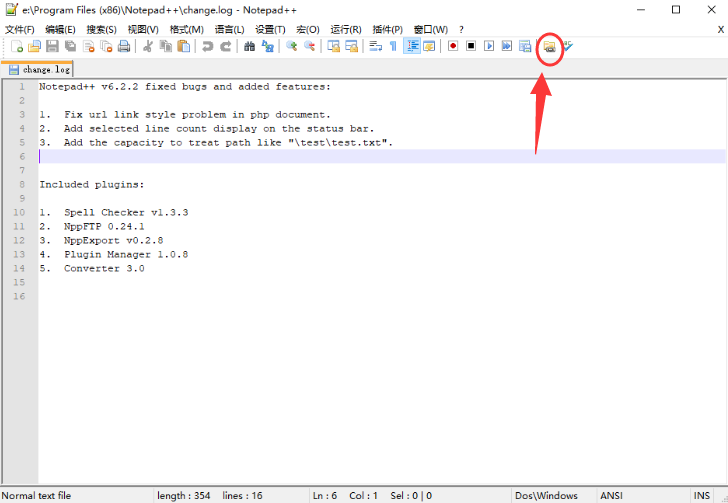Click the Open file folder icon
Viewport: 728px width, 503px height.
(34, 46)
